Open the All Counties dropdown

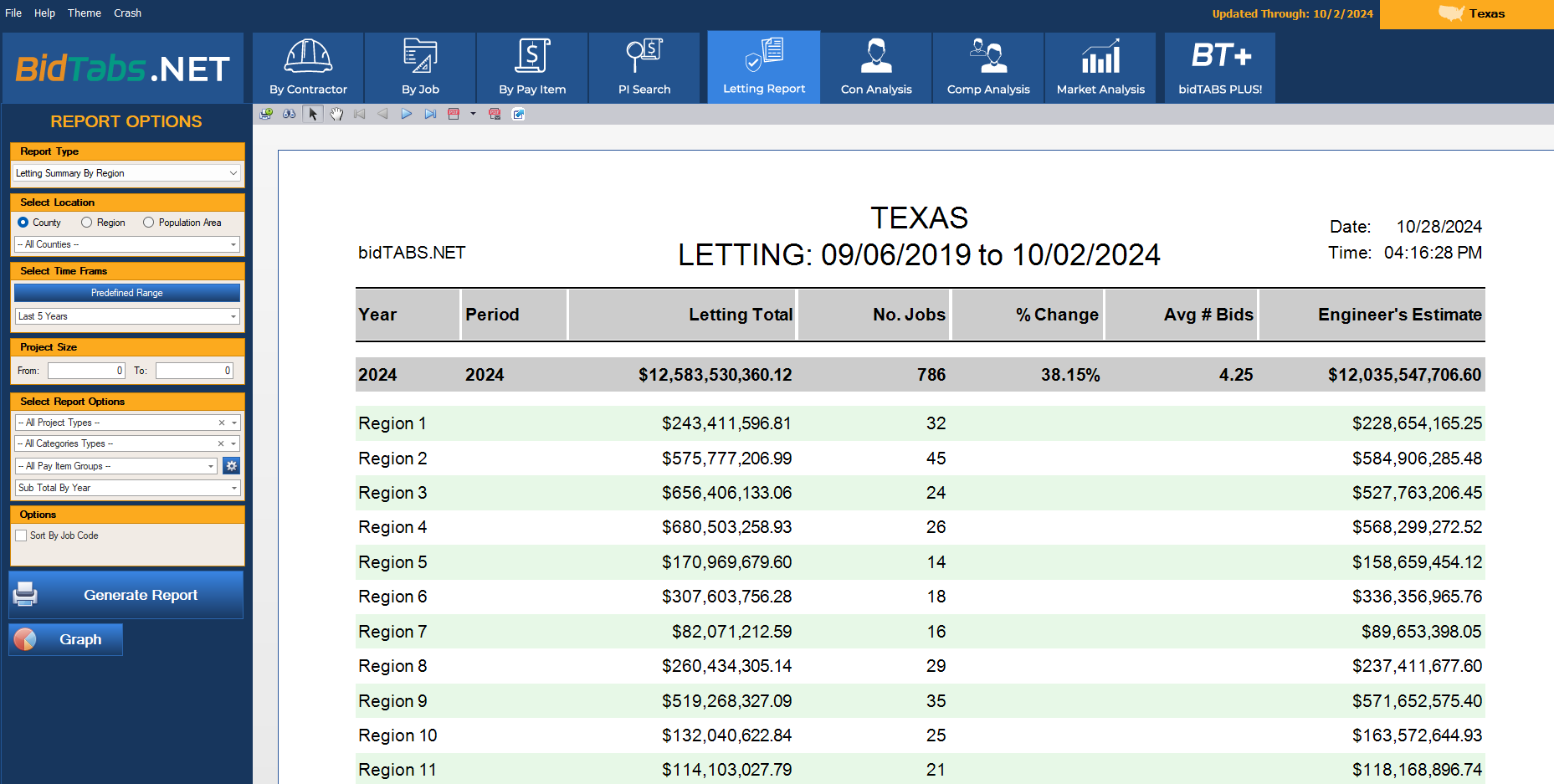coord(127,244)
